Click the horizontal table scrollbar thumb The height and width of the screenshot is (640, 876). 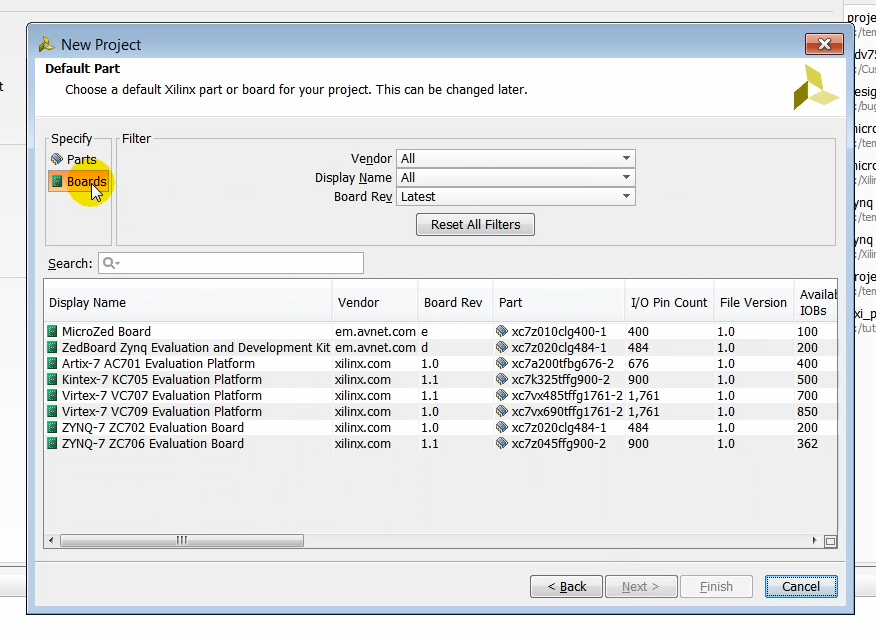pyautogui.click(x=181, y=541)
